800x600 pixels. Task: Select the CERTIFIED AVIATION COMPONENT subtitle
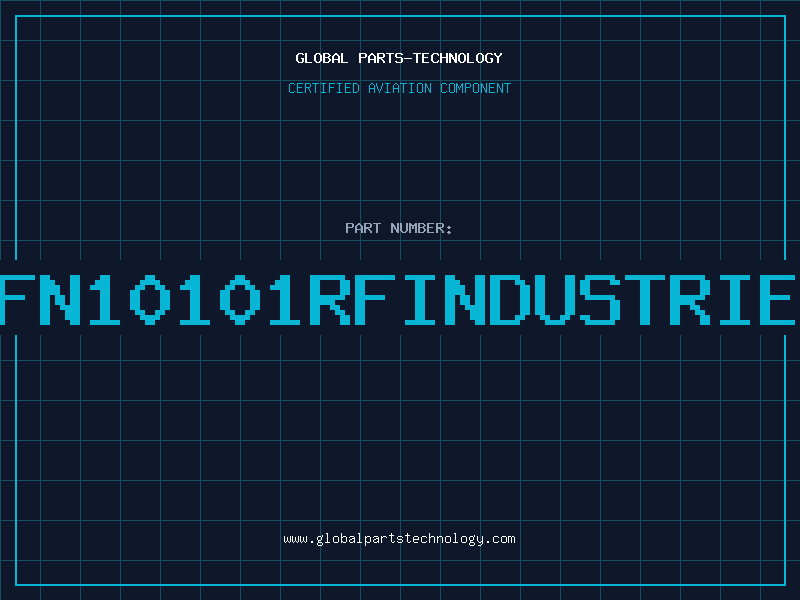click(399, 88)
